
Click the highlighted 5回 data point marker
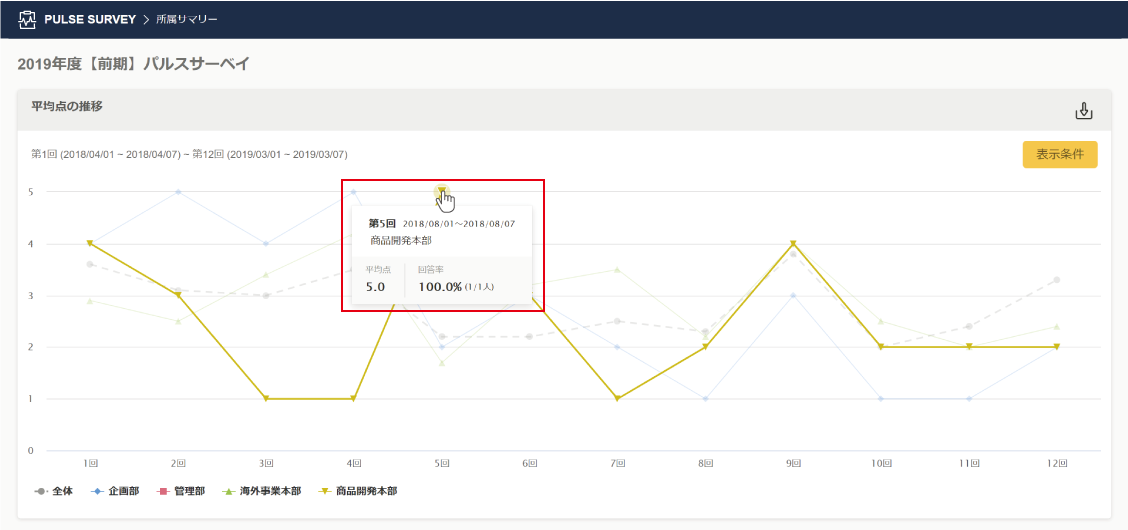pos(441,190)
